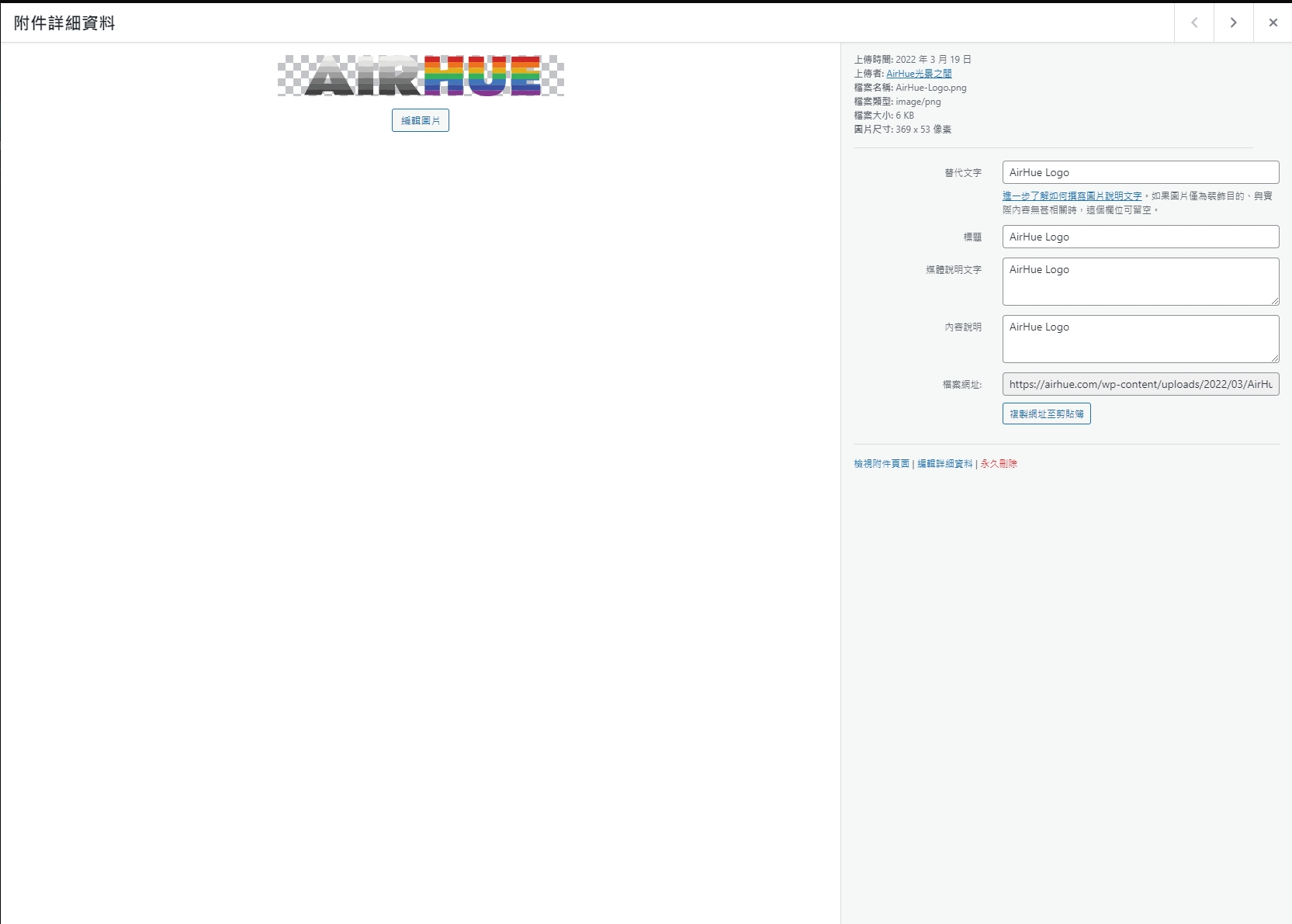
Task: Focus the 內容說明 textarea
Action: (1141, 339)
